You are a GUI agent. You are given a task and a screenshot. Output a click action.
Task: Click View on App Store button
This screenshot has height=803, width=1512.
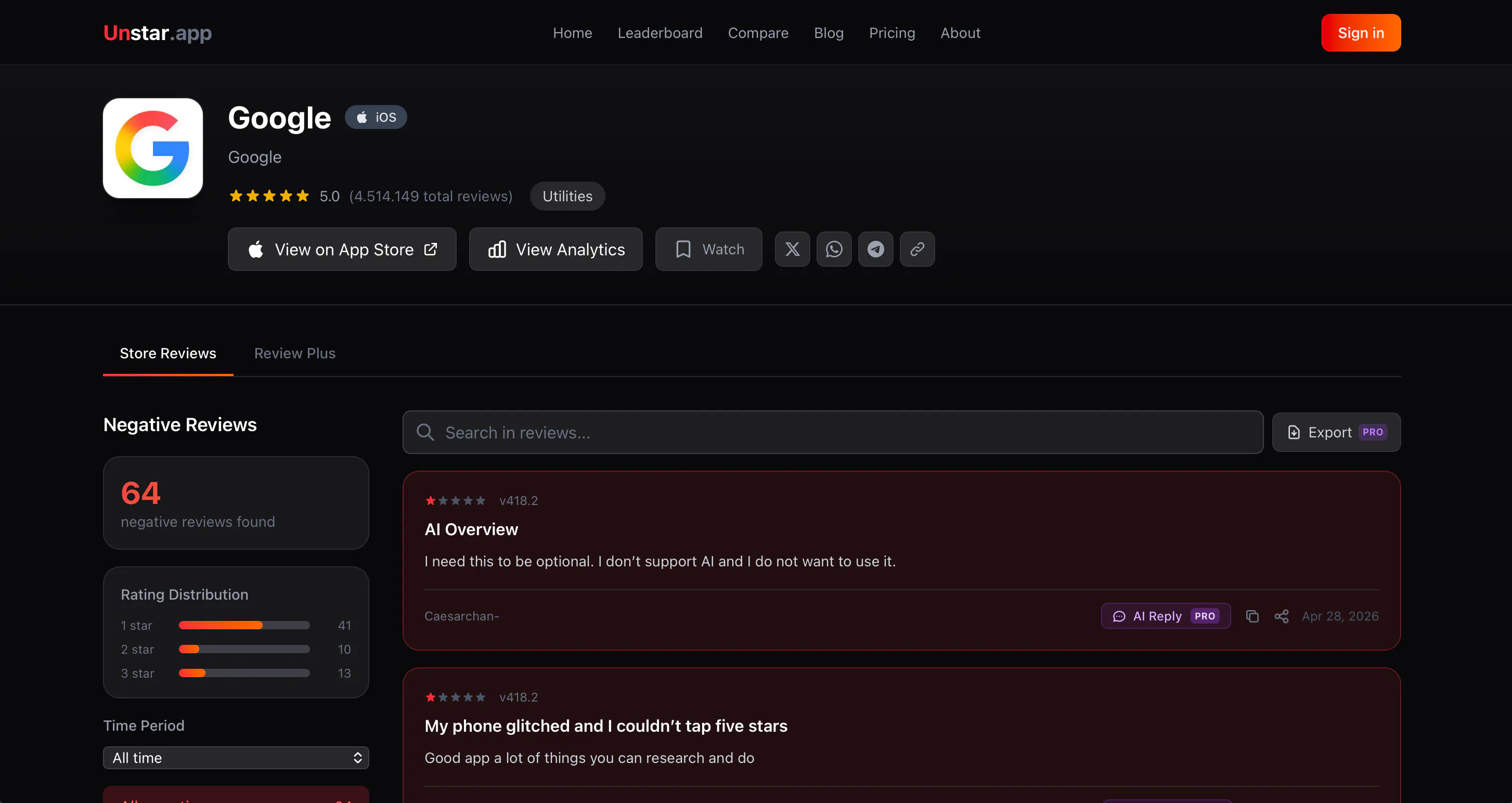pyautogui.click(x=342, y=249)
